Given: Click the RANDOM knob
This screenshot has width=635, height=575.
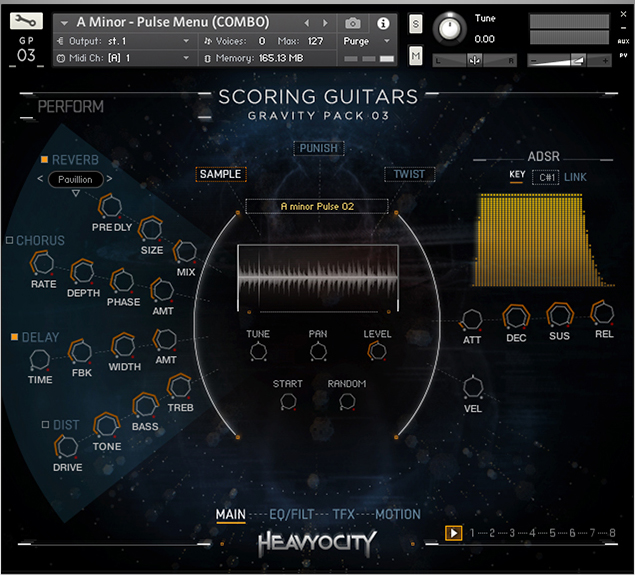Looking at the screenshot, I should [347, 401].
